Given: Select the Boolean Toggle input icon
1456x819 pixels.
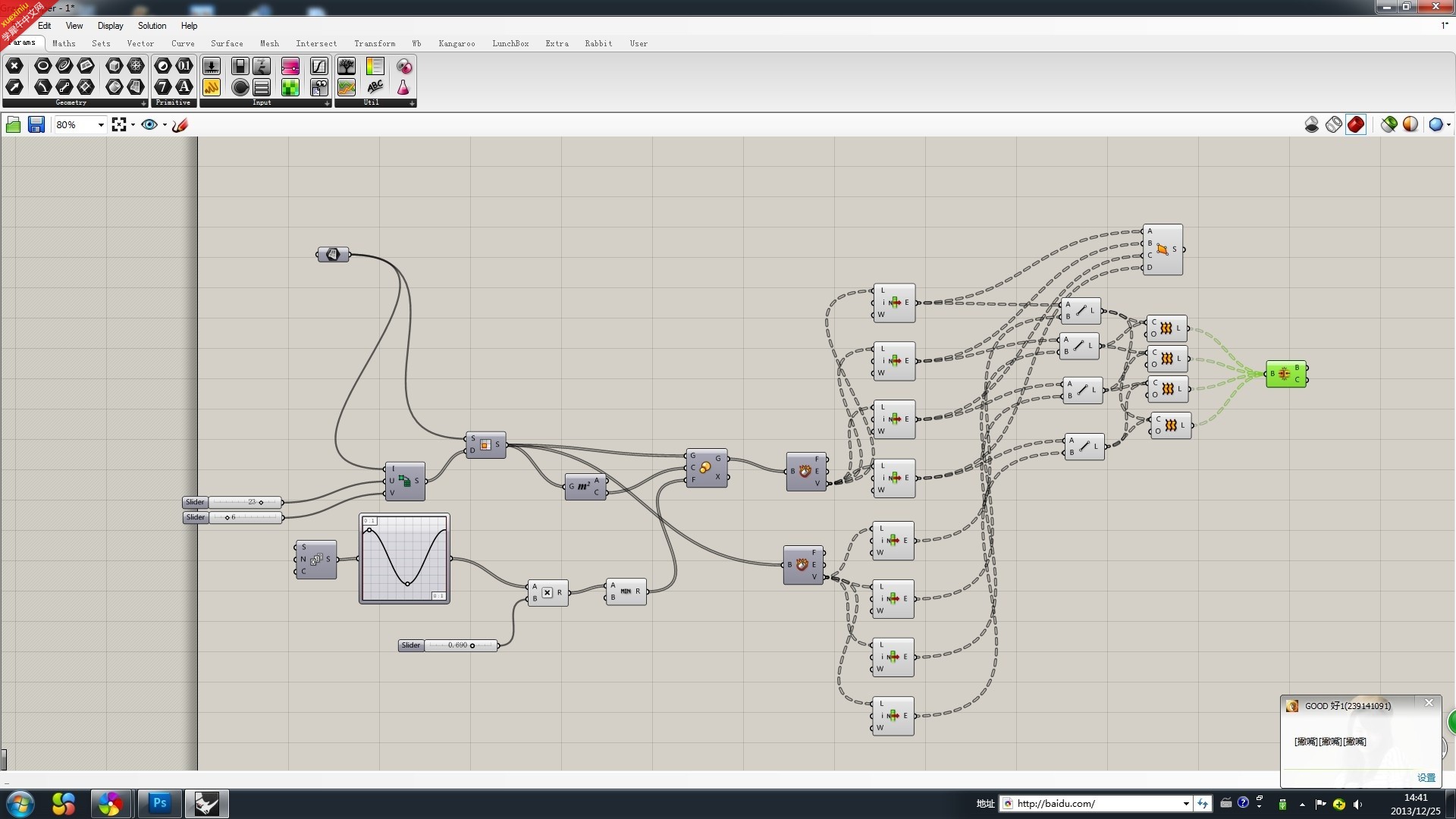Looking at the screenshot, I should pyautogui.click(x=240, y=66).
